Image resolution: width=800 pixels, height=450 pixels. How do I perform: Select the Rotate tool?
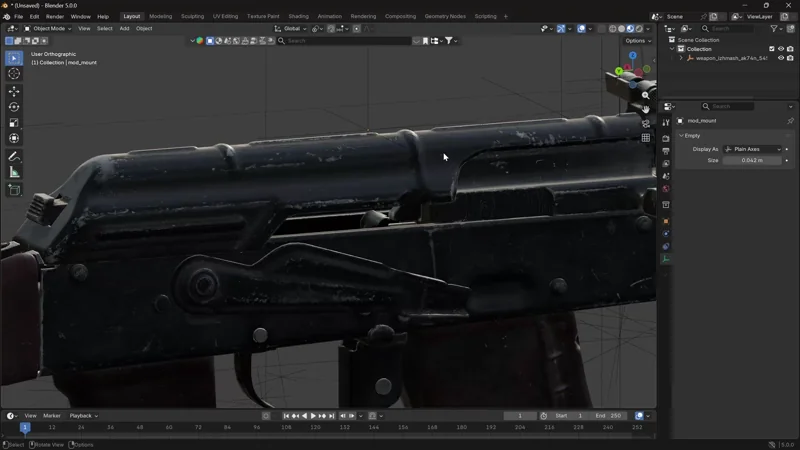coord(14,107)
